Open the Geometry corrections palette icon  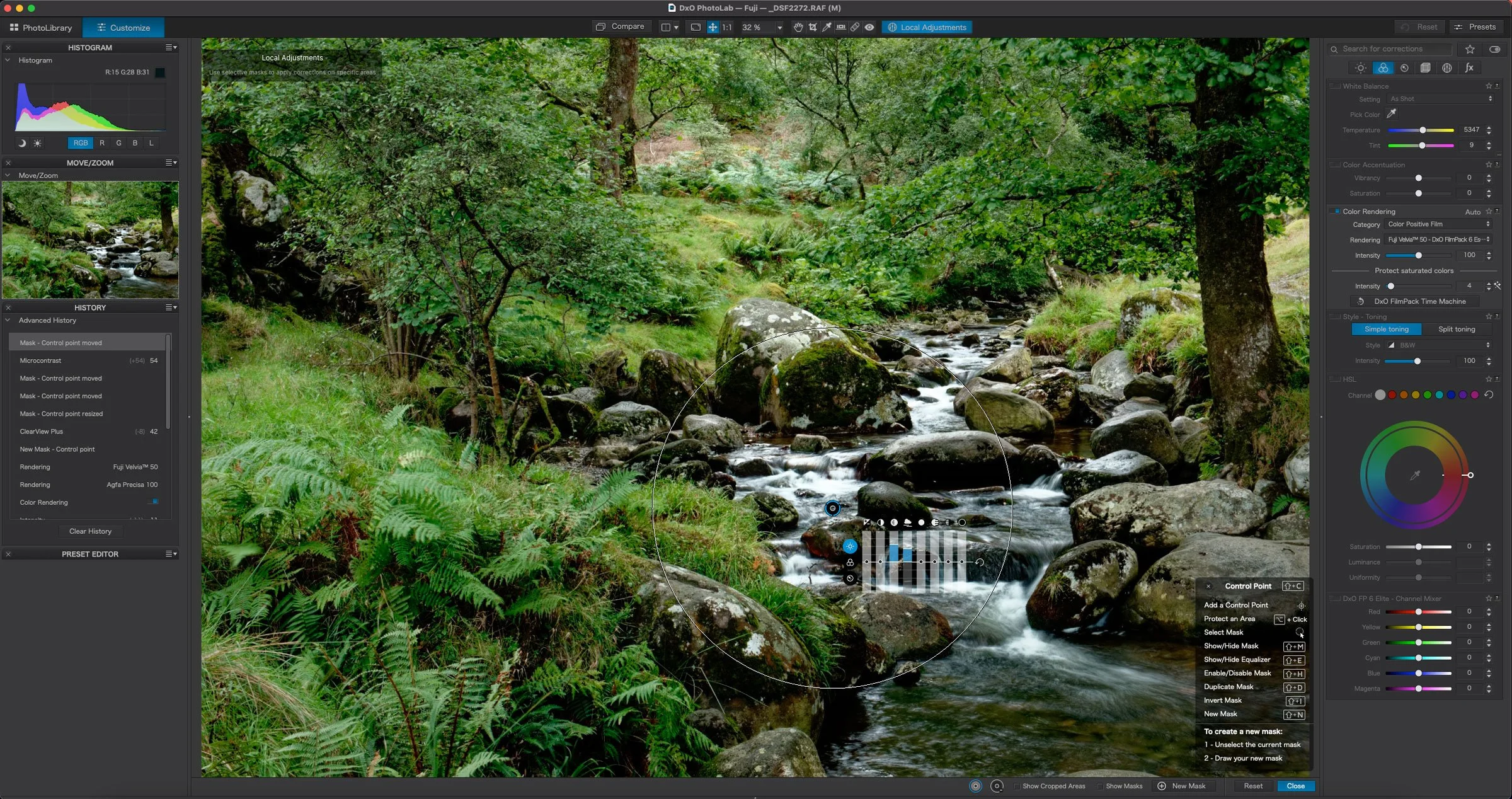1425,68
